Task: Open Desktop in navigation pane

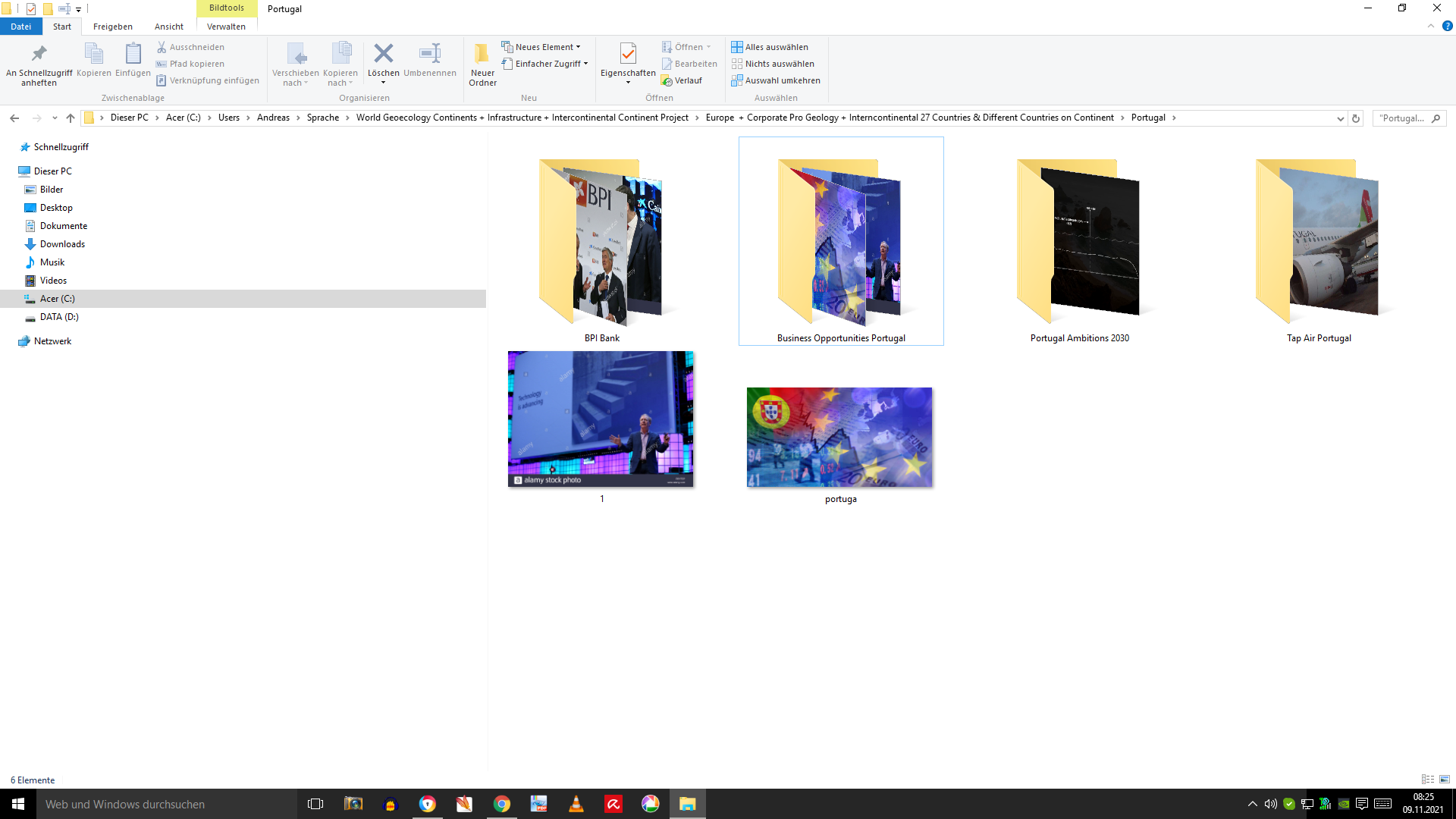Action: pos(56,208)
